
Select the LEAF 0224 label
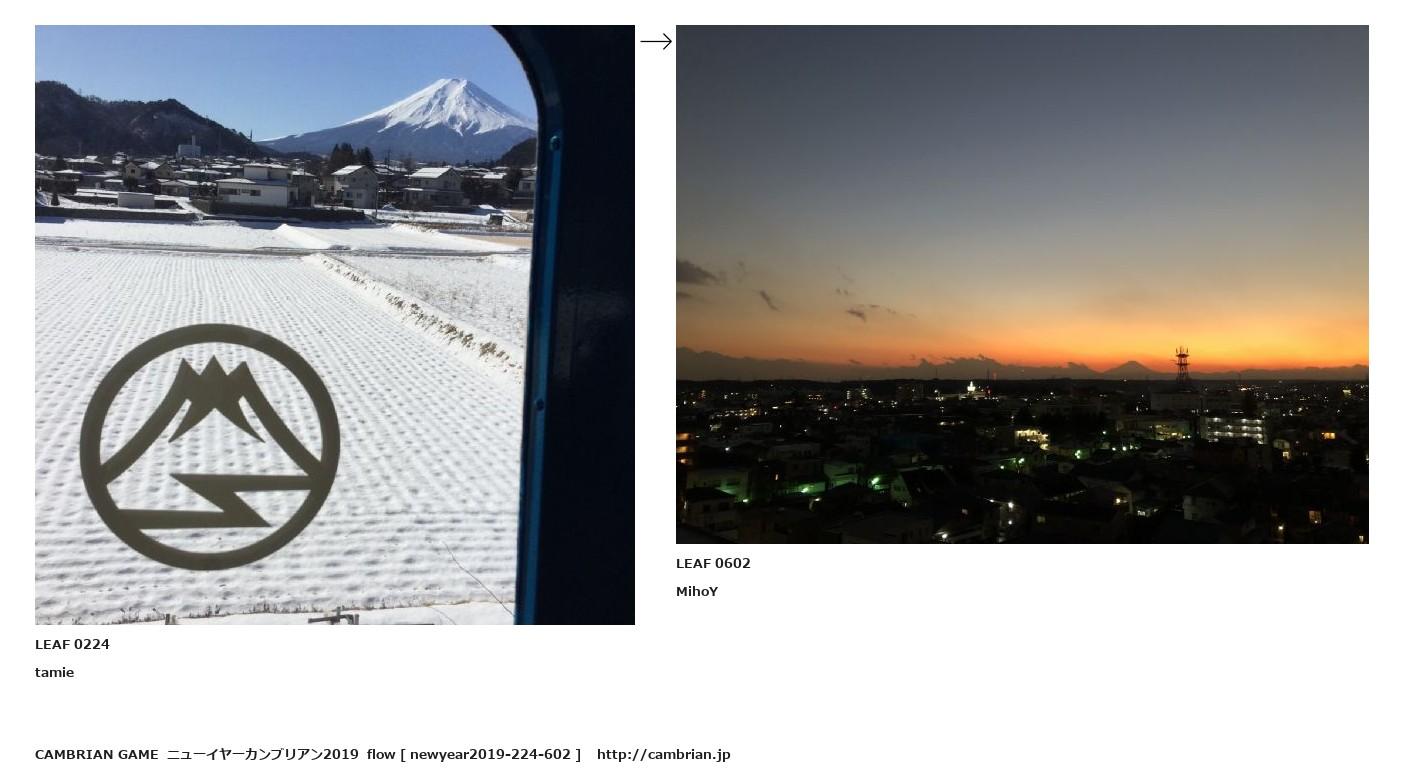tap(72, 644)
